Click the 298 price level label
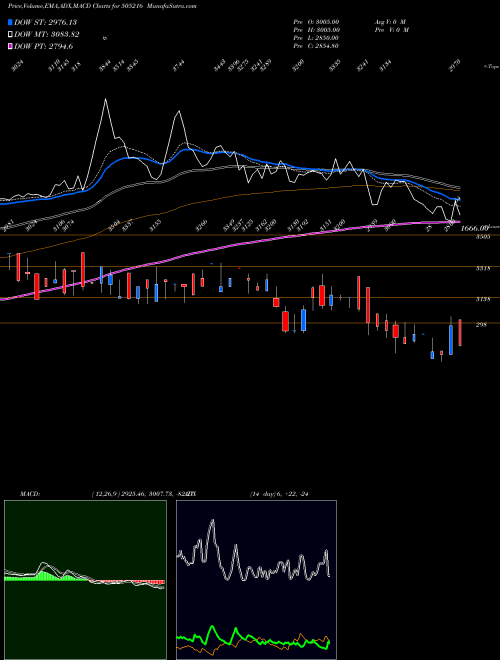 (x=481, y=325)
